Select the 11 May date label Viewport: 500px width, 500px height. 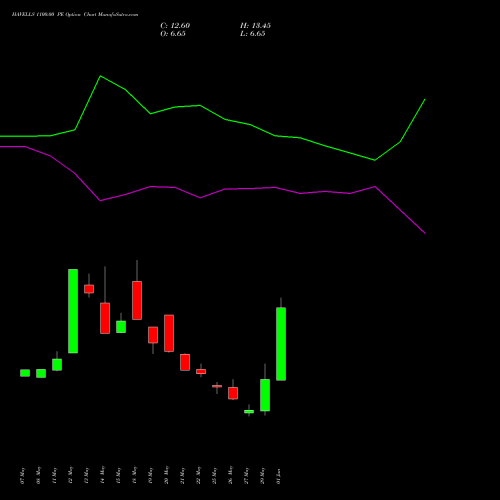54,475
